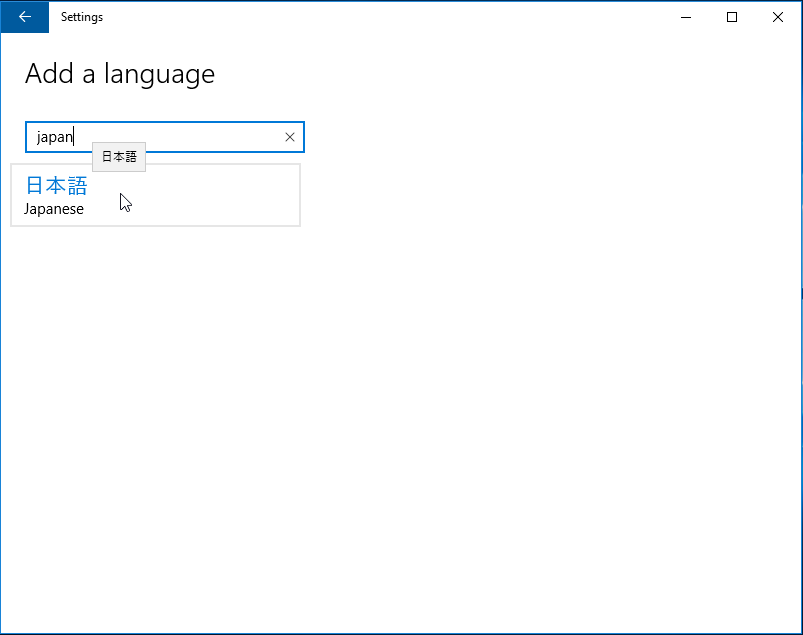Minimize the Settings window
The height and width of the screenshot is (635, 803).
(x=686, y=17)
